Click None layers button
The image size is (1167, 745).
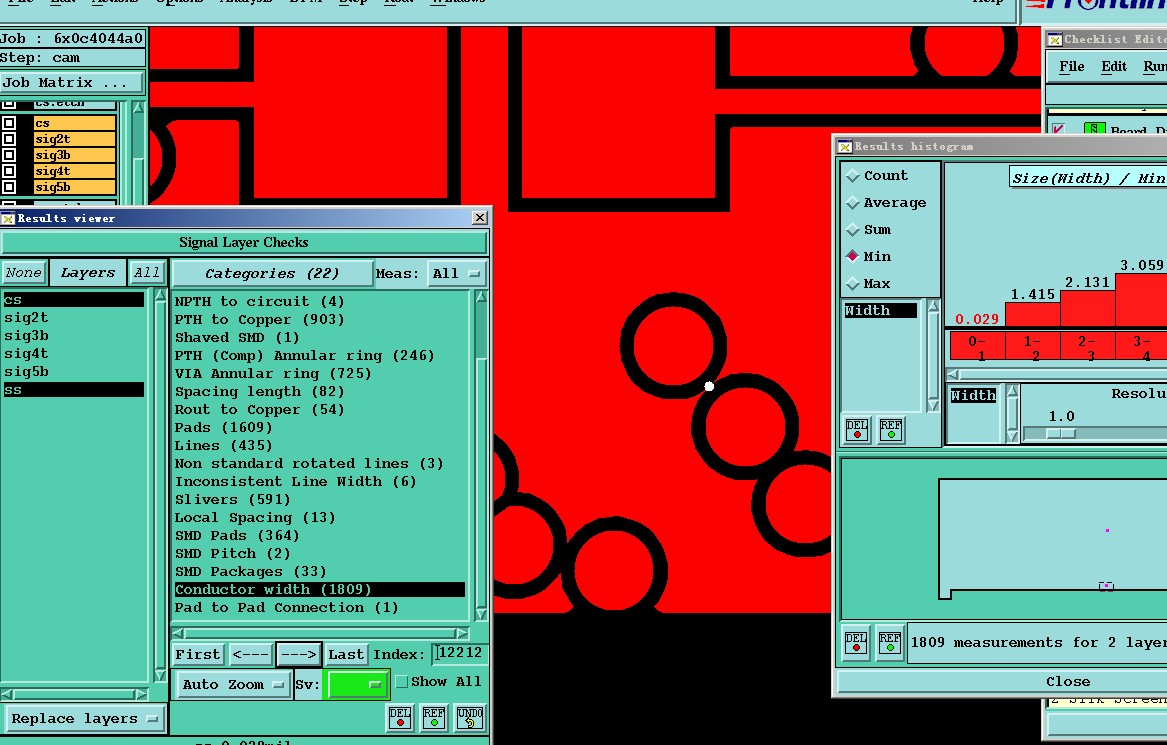(x=24, y=273)
